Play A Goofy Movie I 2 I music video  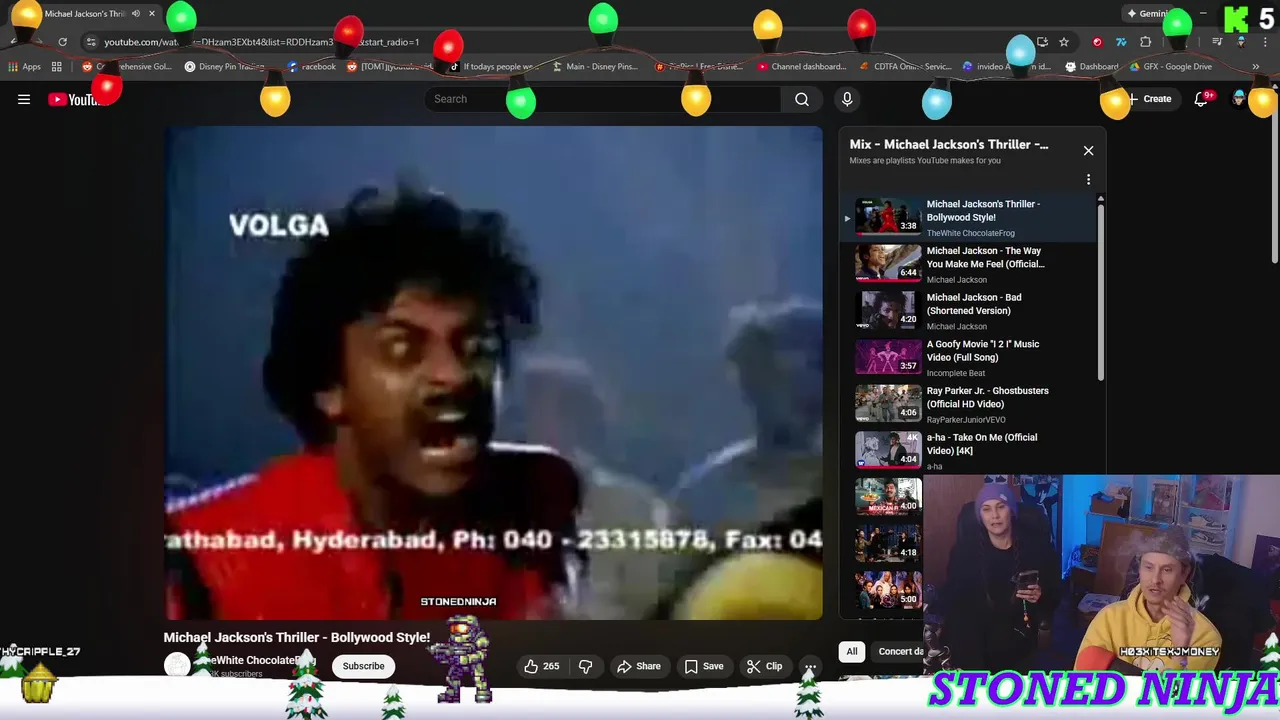pos(970,358)
